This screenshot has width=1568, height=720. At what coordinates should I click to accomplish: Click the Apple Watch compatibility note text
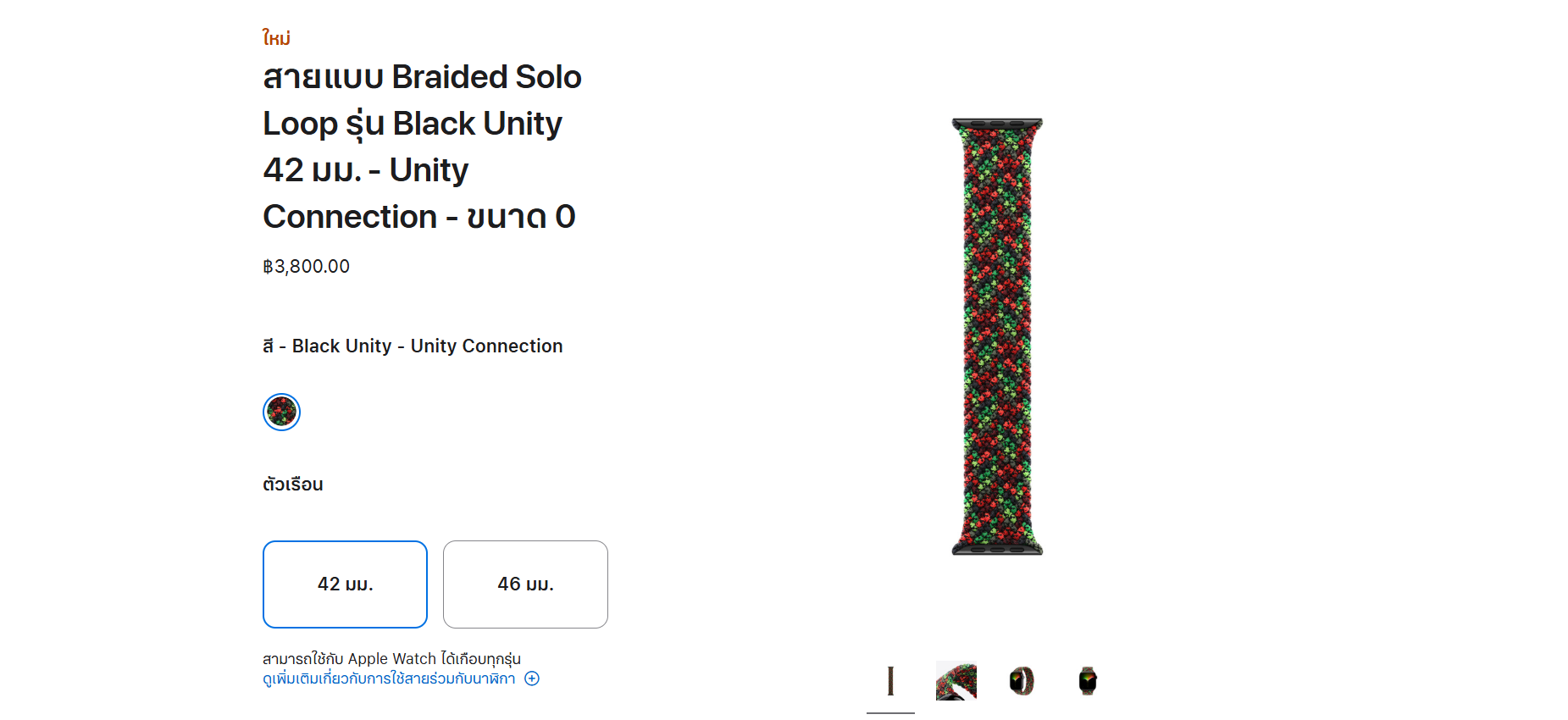[x=391, y=659]
